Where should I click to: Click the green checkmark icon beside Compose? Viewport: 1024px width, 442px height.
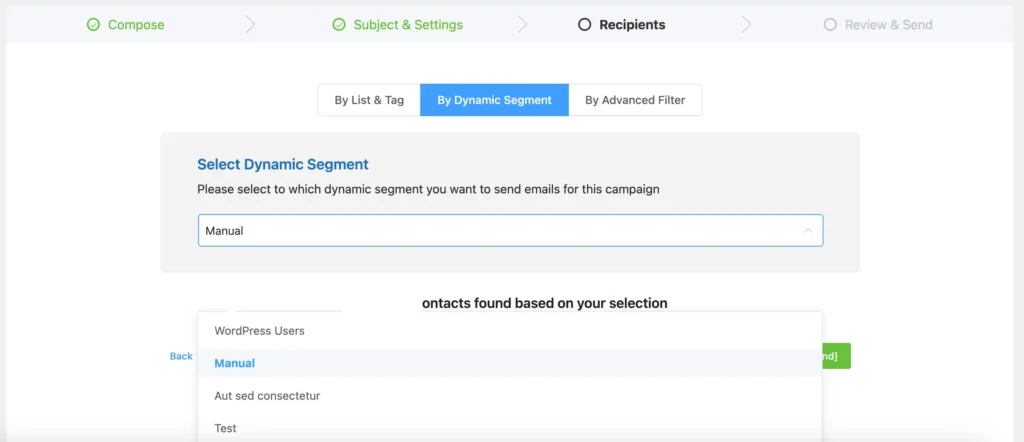click(x=93, y=25)
